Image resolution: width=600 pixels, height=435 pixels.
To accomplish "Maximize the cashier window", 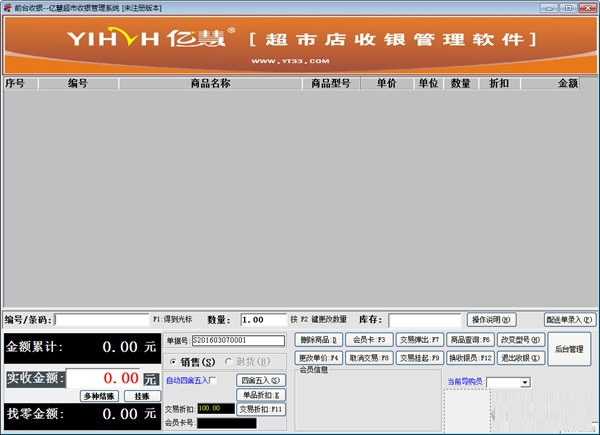I will (x=568, y=8).
